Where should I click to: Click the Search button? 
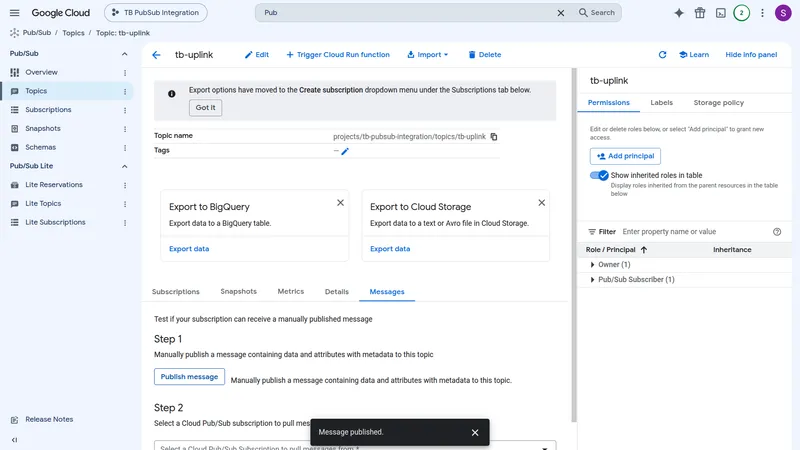pyautogui.click(x=596, y=13)
